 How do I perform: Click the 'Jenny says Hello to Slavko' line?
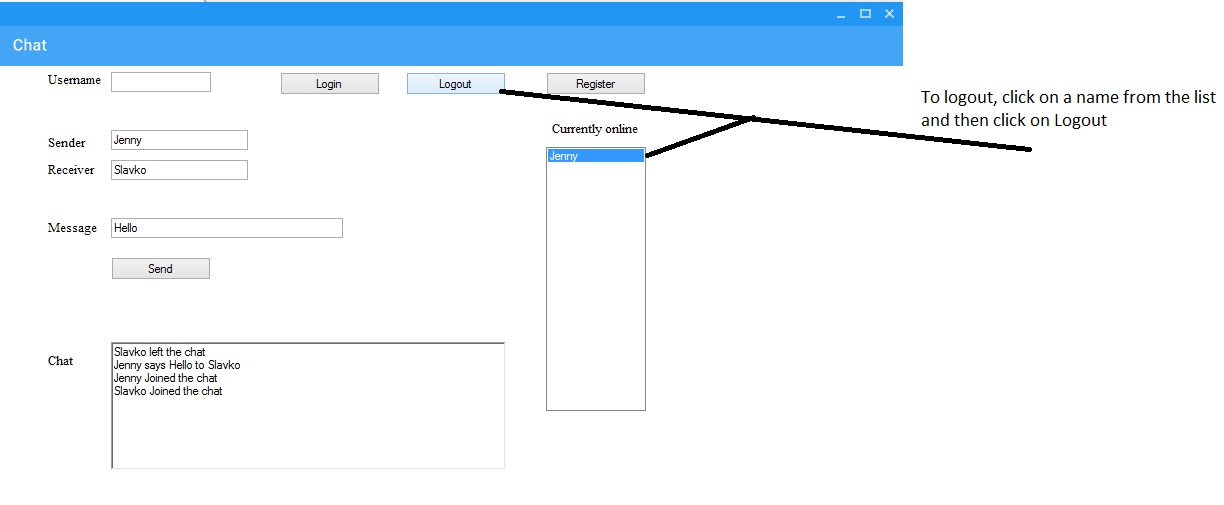click(x=177, y=365)
